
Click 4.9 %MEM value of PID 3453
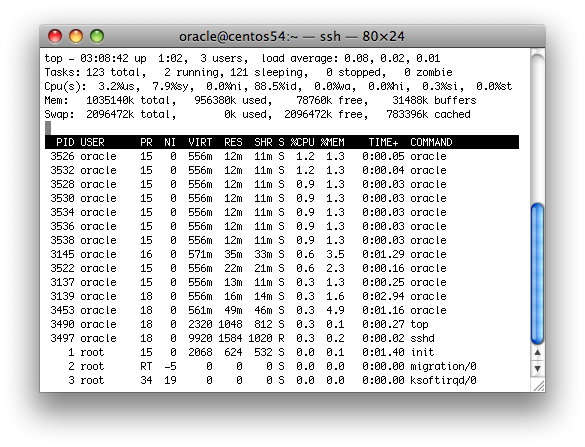click(335, 310)
